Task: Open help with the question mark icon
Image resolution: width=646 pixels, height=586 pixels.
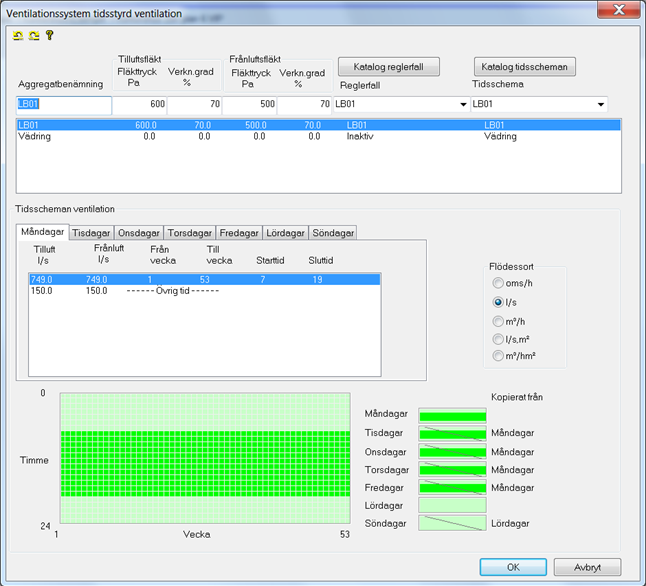Action: pyautogui.click(x=49, y=35)
